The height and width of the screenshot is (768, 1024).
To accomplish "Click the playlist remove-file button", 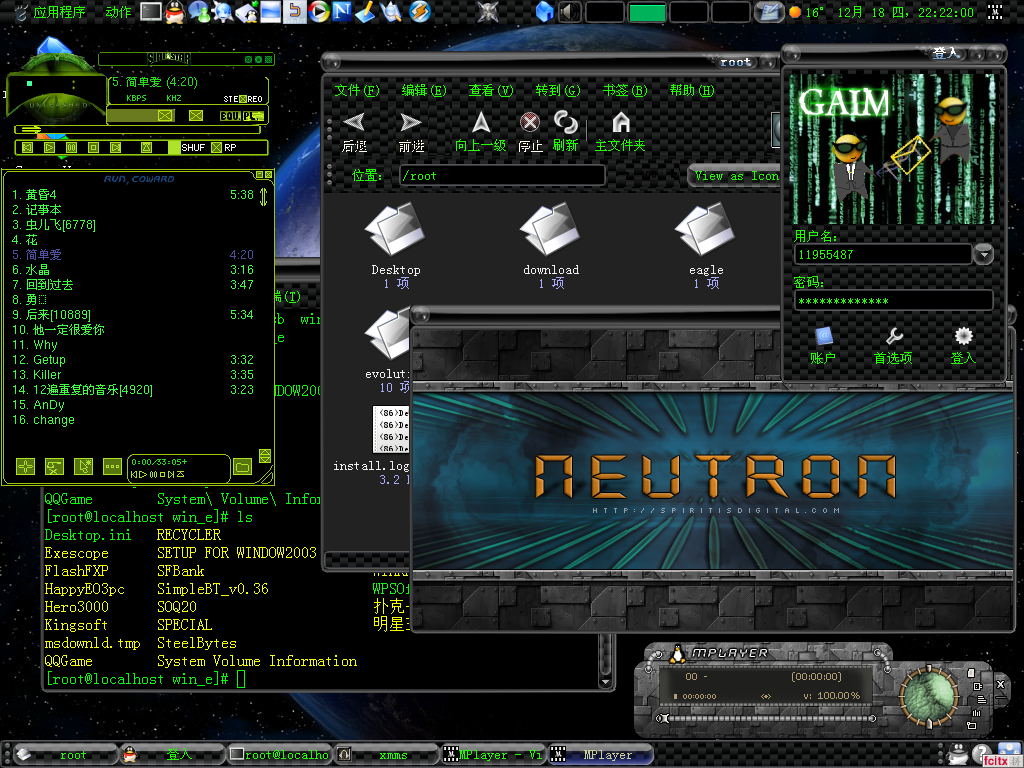I will coord(54,466).
